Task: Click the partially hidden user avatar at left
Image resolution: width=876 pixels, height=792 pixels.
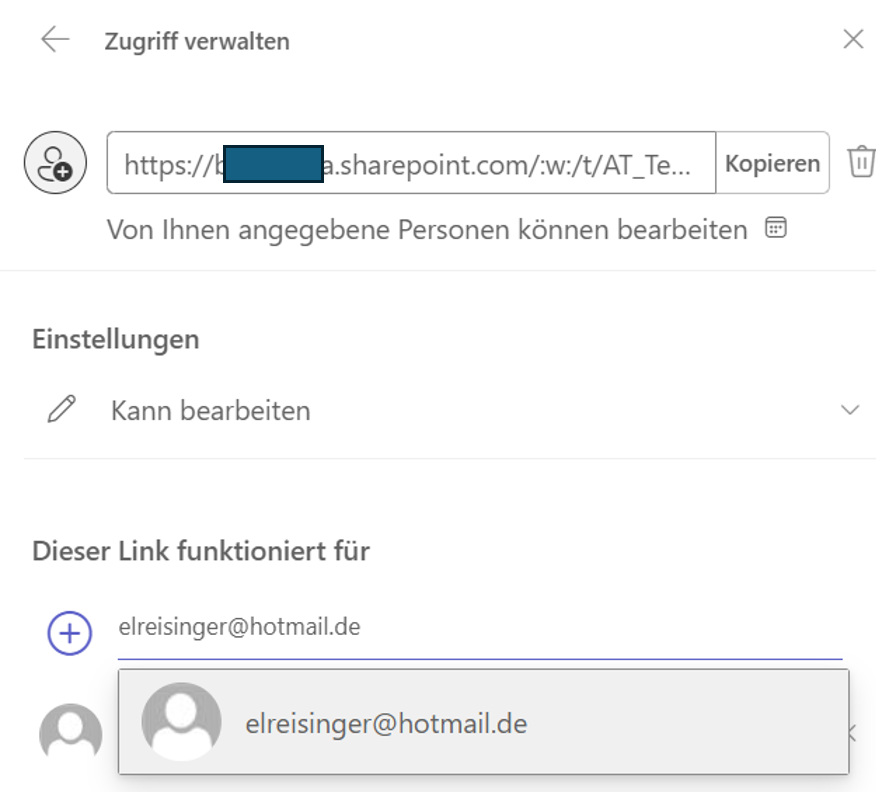Action: 70,735
